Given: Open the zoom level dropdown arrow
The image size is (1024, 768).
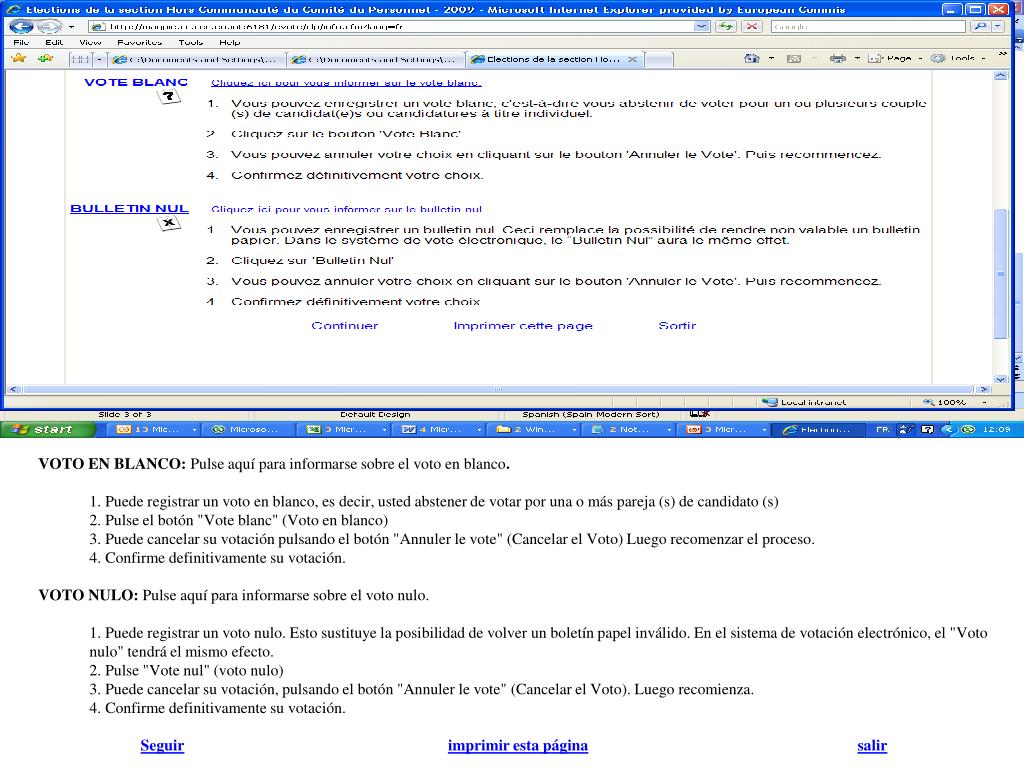Looking at the screenshot, I should pos(984,402).
